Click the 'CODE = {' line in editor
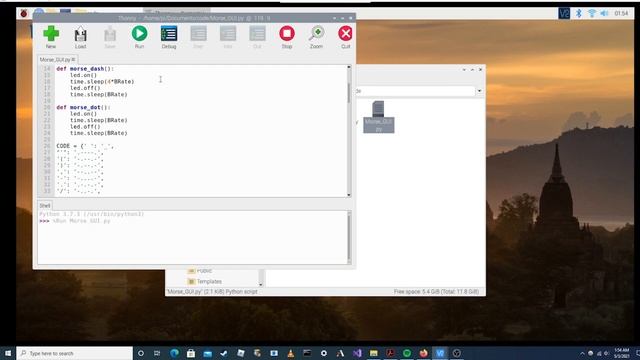This screenshot has height=360, width=640. 85,146
